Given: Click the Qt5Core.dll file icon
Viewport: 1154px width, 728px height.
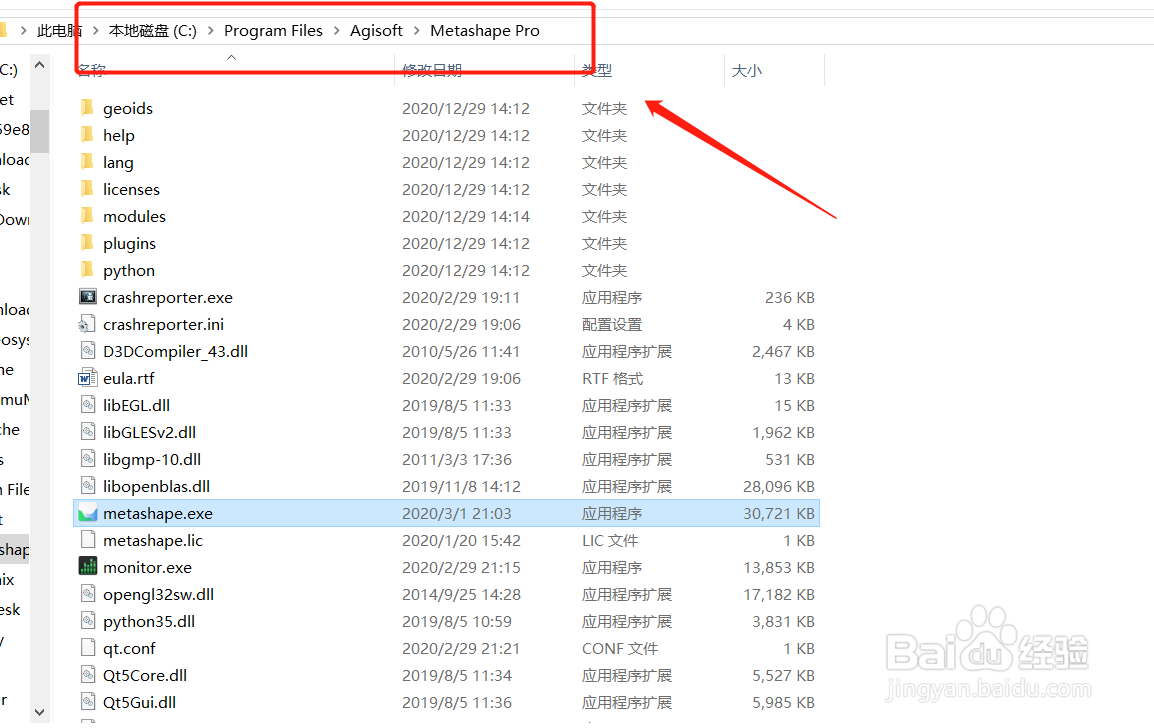Looking at the screenshot, I should tap(88, 675).
